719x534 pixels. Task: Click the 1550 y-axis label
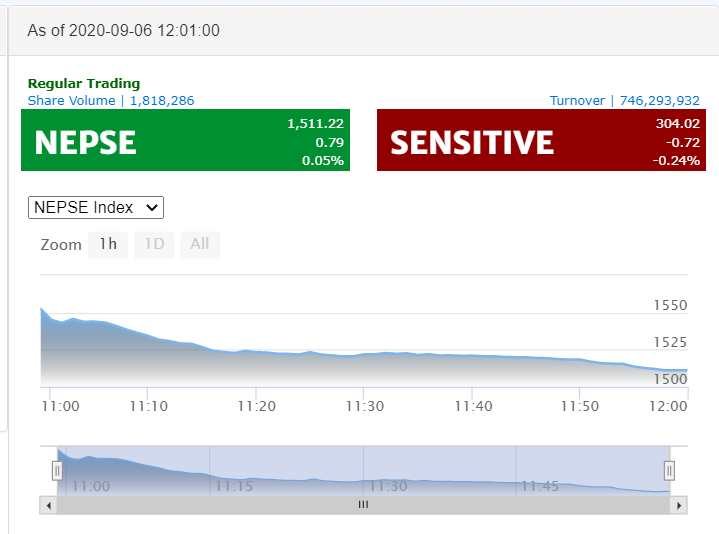click(670, 305)
